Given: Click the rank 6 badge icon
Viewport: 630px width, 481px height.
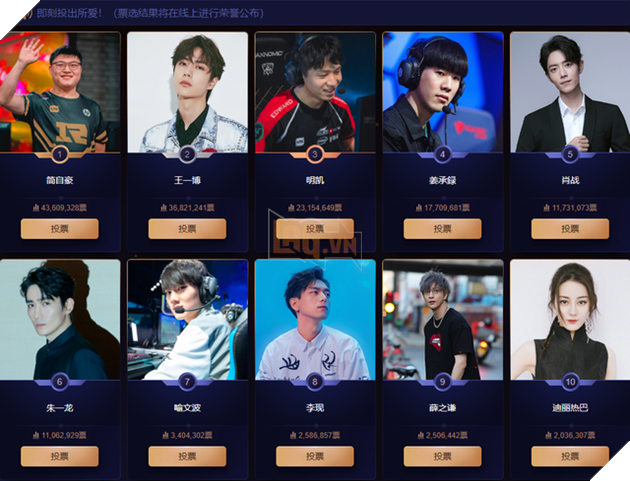Looking at the screenshot, I should tap(59, 382).
